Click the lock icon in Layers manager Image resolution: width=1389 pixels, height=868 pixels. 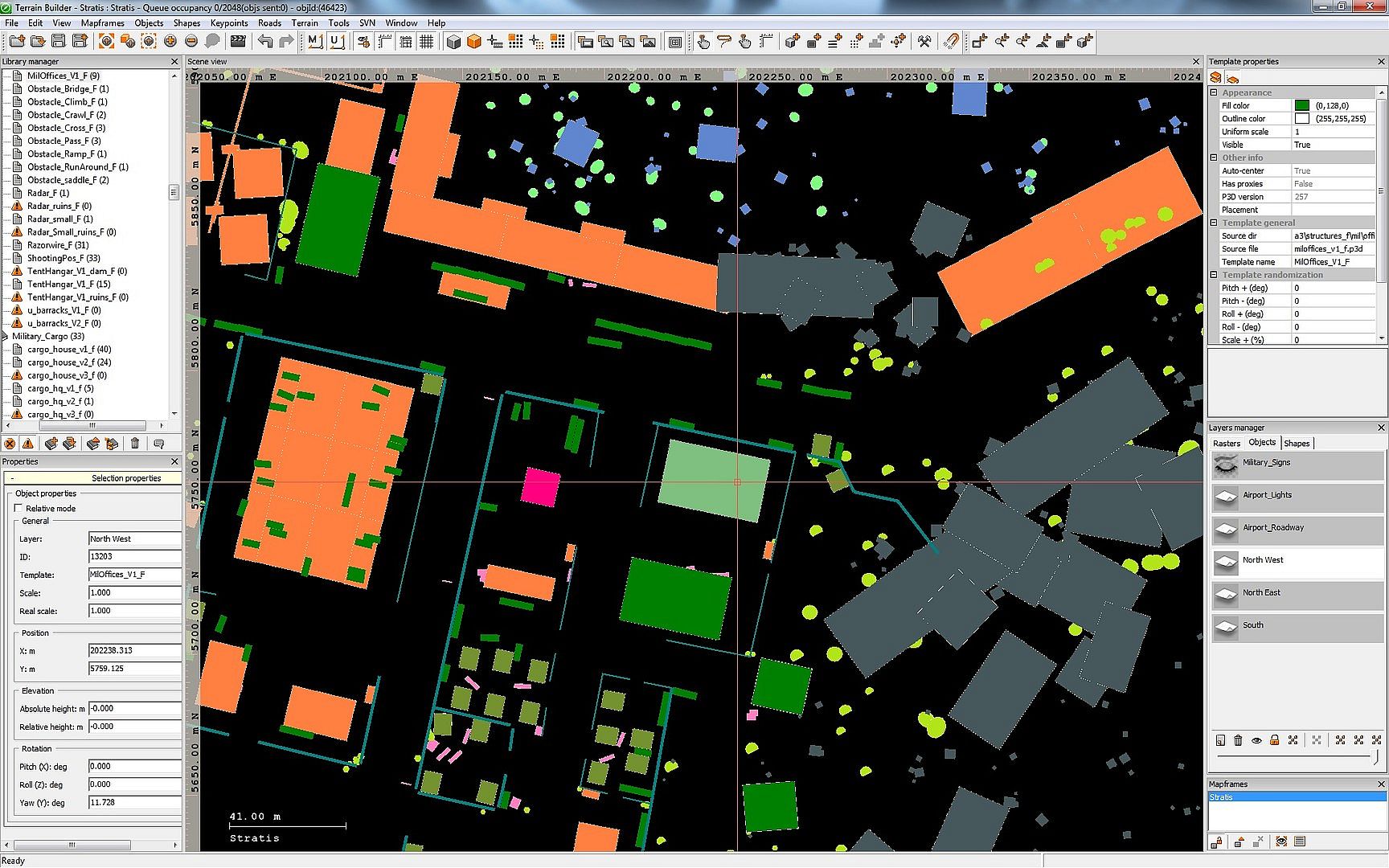[x=1274, y=740]
